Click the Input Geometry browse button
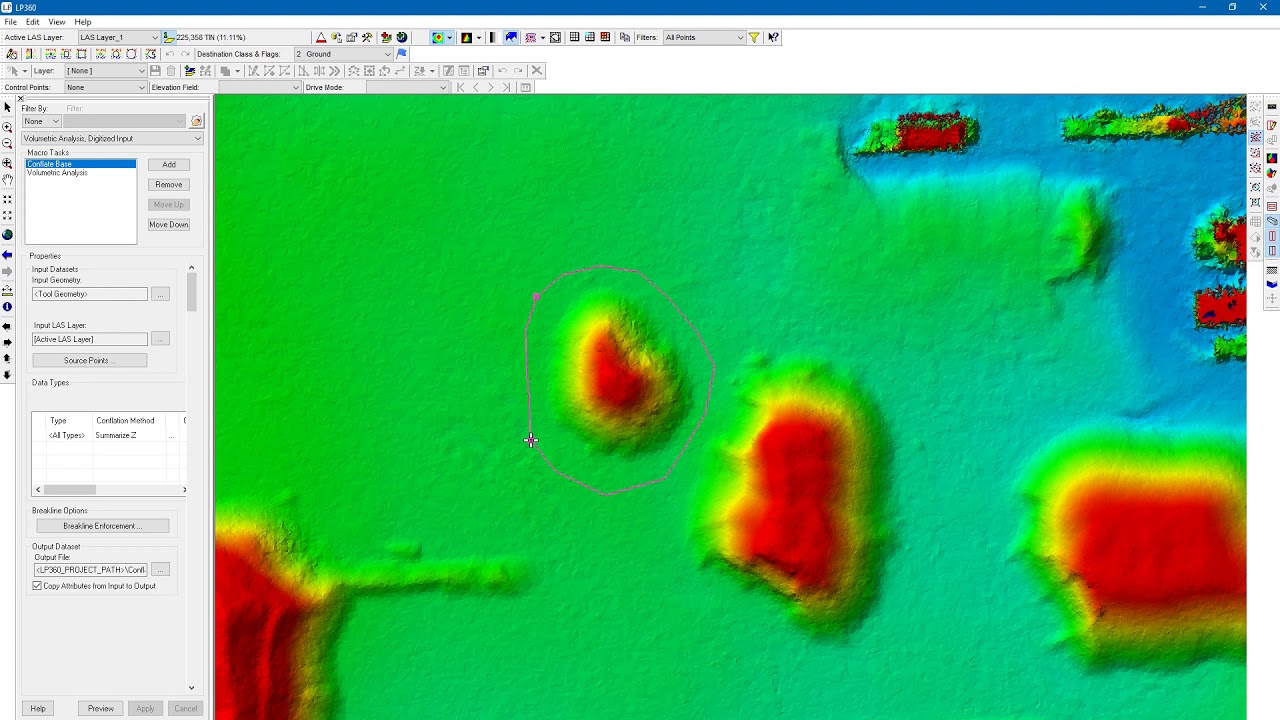 160,294
